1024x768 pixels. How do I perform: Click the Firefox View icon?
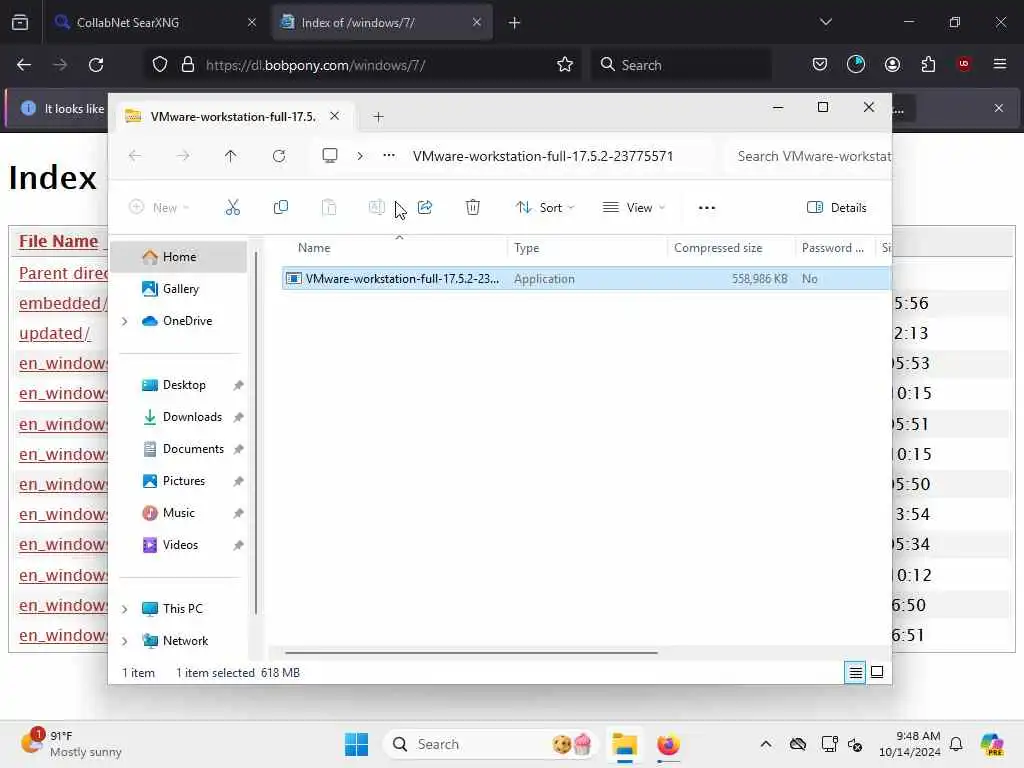20,22
